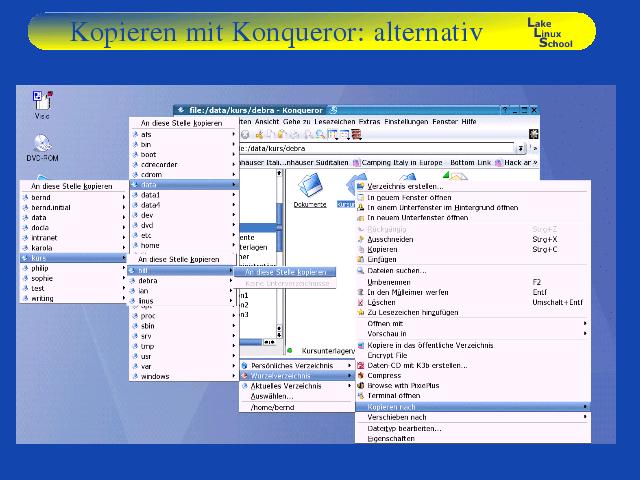Select the home folder entry
Screen dimensions: 640x480
pyautogui.click(x=184, y=245)
